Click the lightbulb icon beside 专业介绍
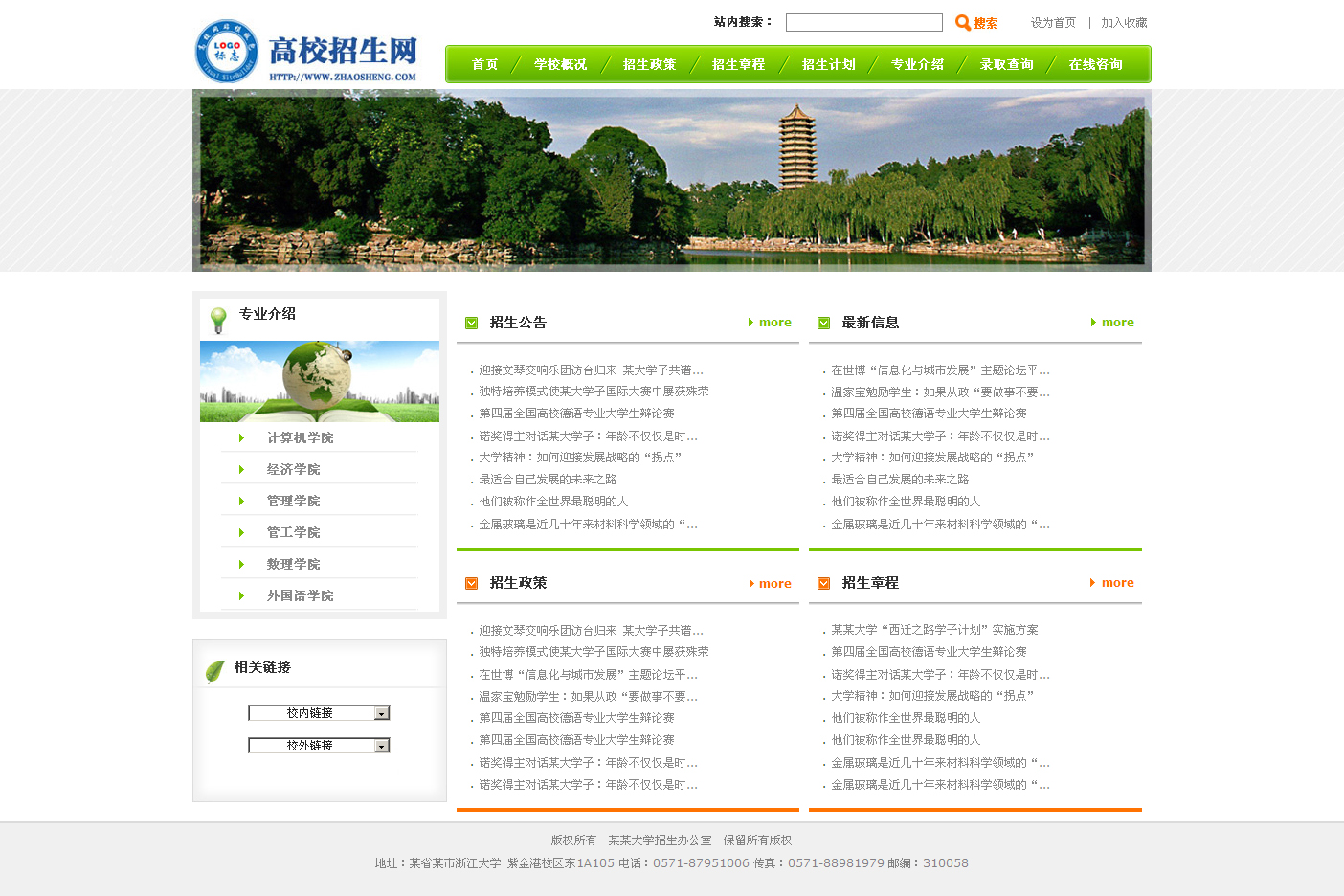 tap(218, 320)
